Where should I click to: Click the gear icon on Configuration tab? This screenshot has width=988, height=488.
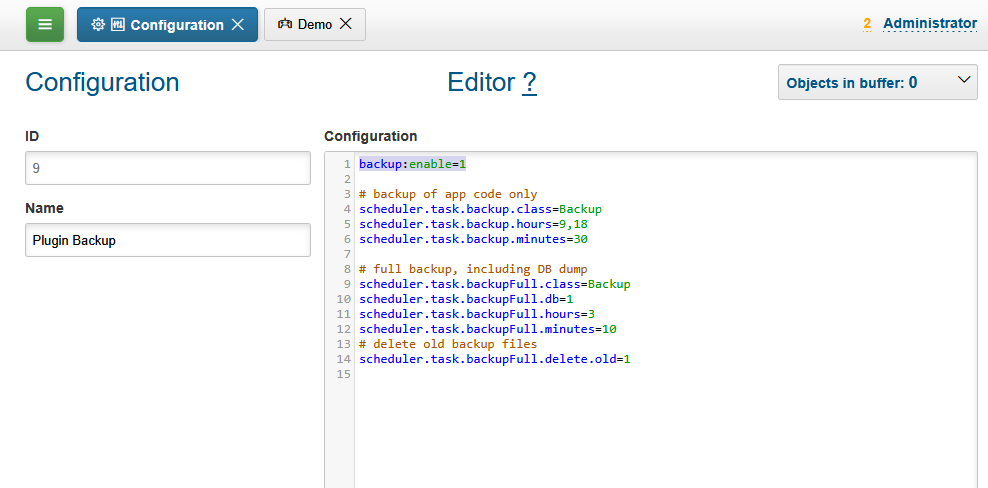click(97, 25)
